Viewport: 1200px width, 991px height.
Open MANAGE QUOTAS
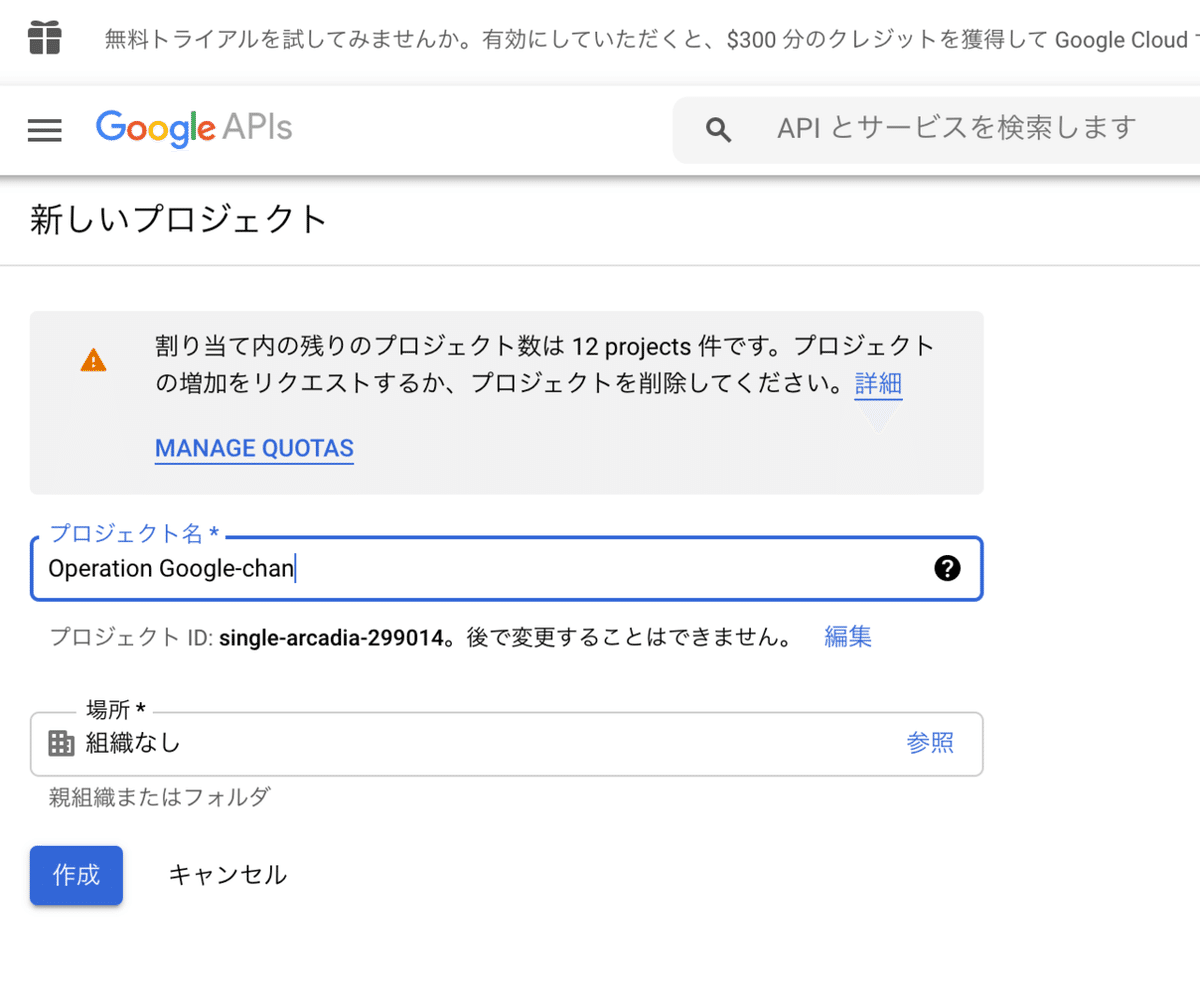coord(254,448)
